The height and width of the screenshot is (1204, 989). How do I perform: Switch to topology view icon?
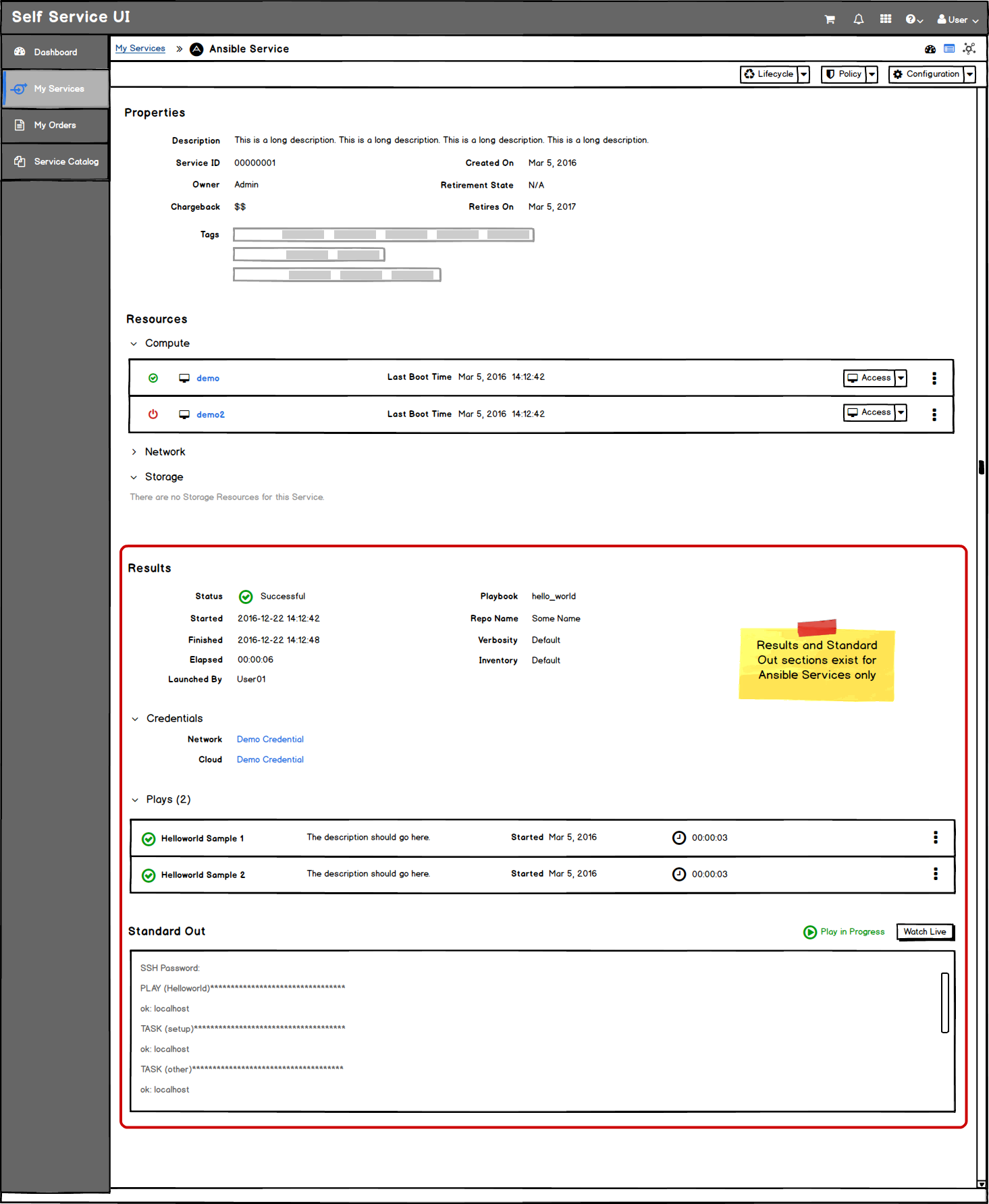click(x=969, y=49)
